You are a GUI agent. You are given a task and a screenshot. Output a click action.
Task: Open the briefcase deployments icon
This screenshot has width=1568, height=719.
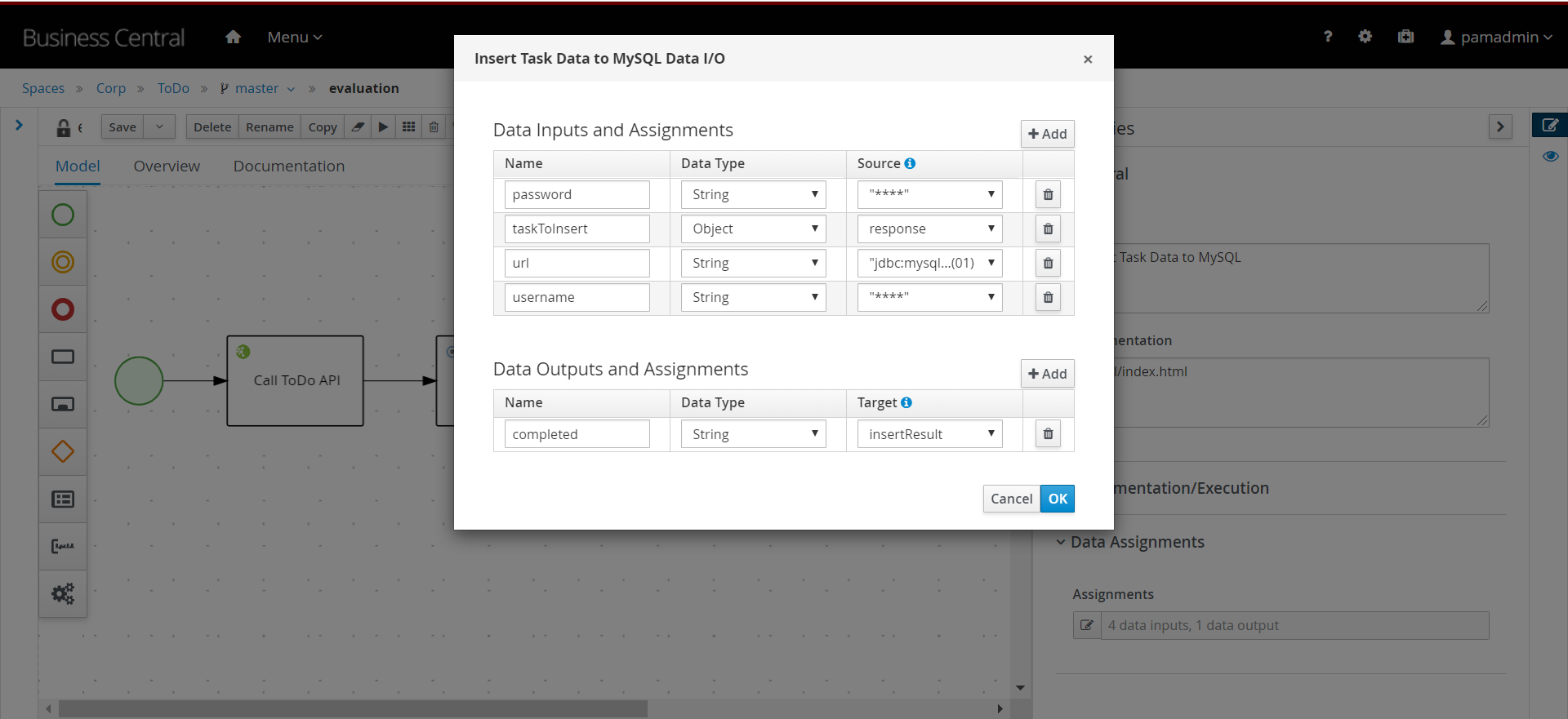(x=1405, y=37)
